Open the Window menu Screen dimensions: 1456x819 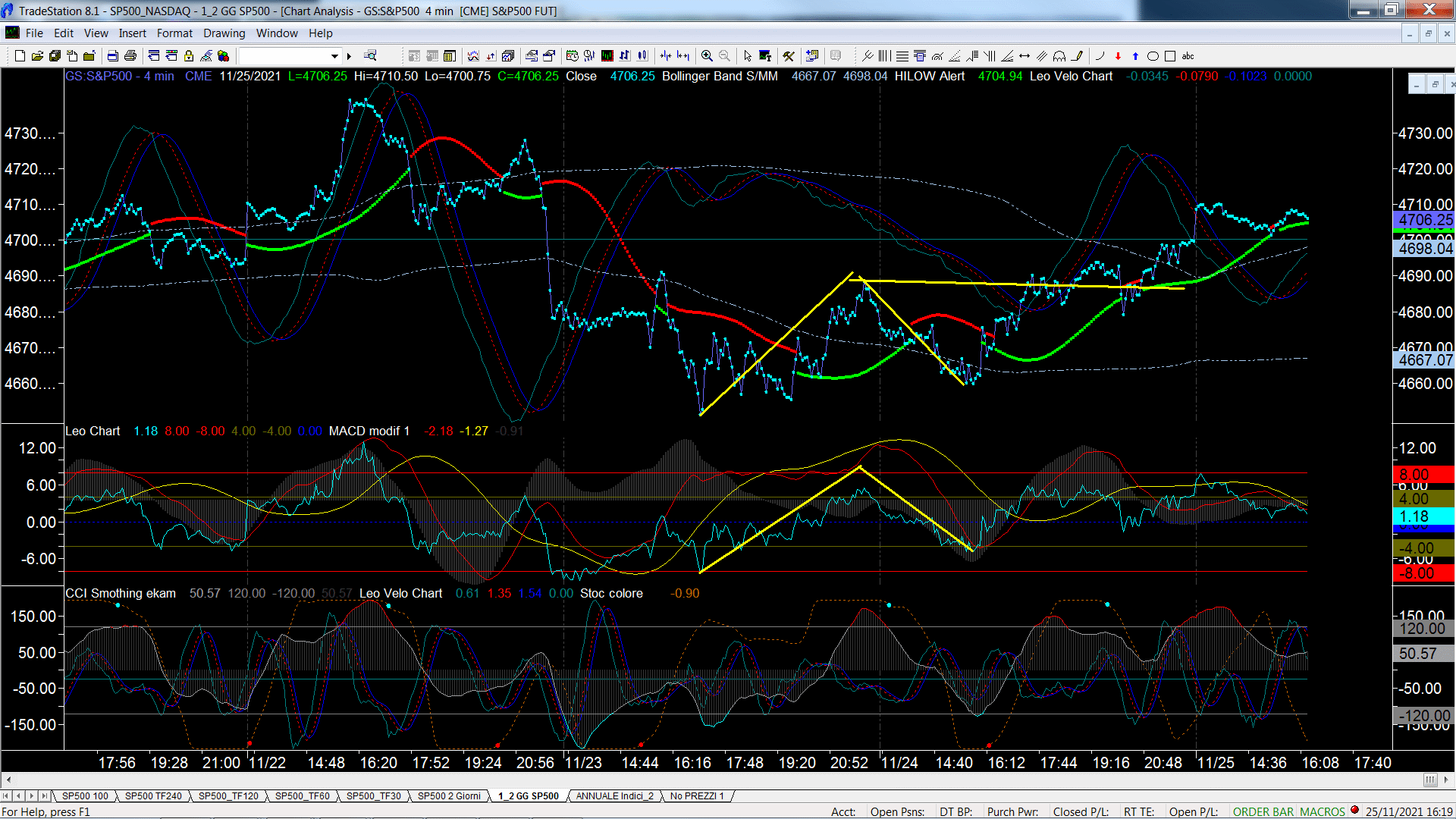pyautogui.click(x=277, y=33)
